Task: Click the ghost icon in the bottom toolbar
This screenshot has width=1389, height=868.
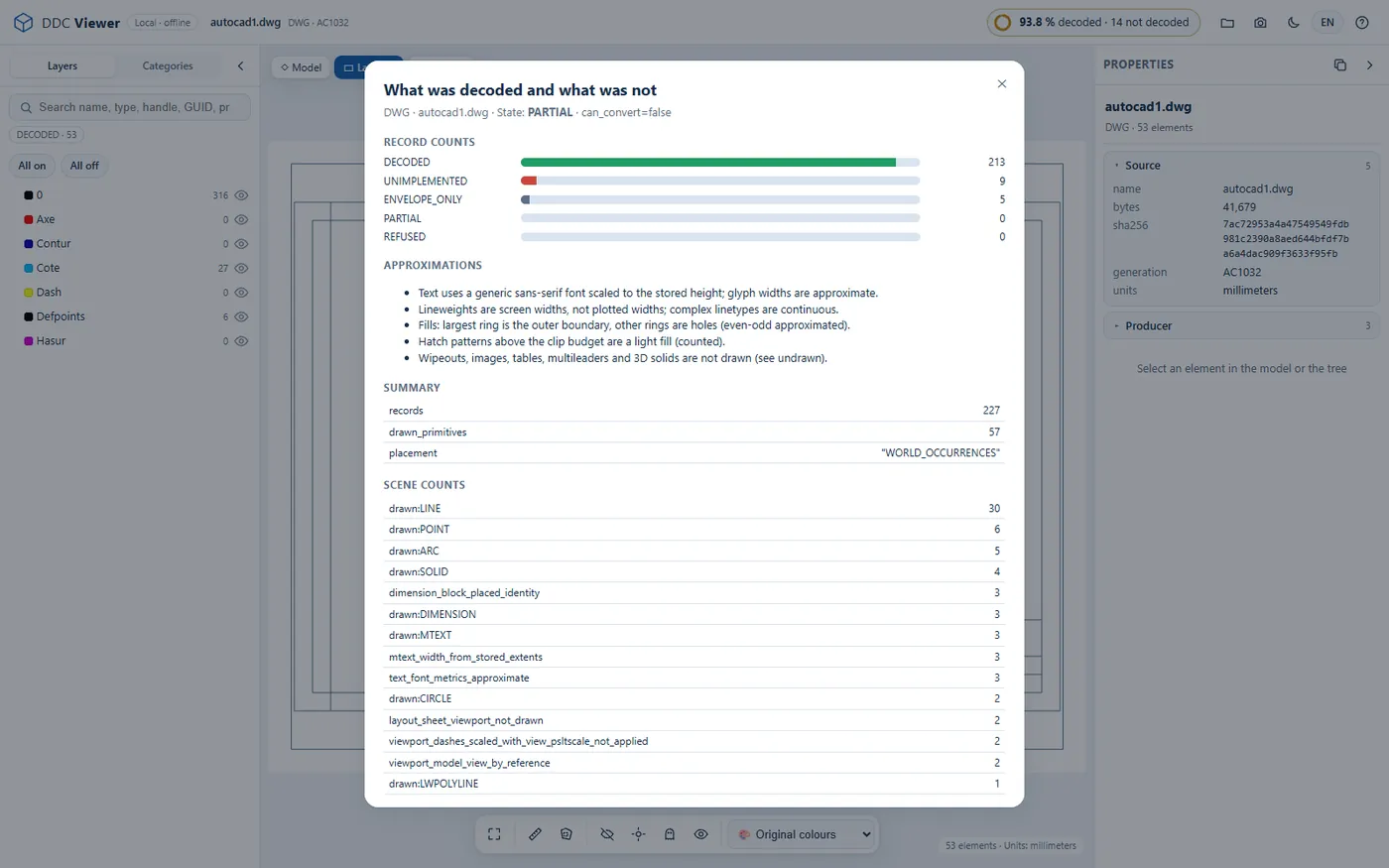Action: pos(670,834)
